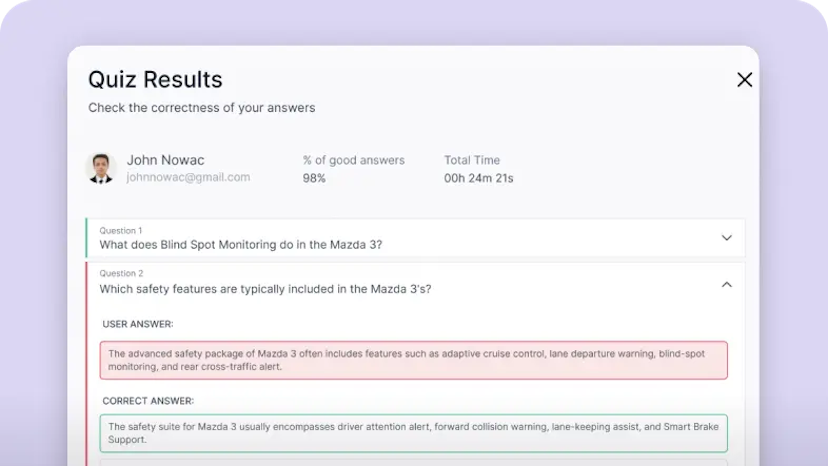Image resolution: width=828 pixels, height=466 pixels.
Task: Click the johnnowac@gmail.com email address
Action: tap(188, 177)
